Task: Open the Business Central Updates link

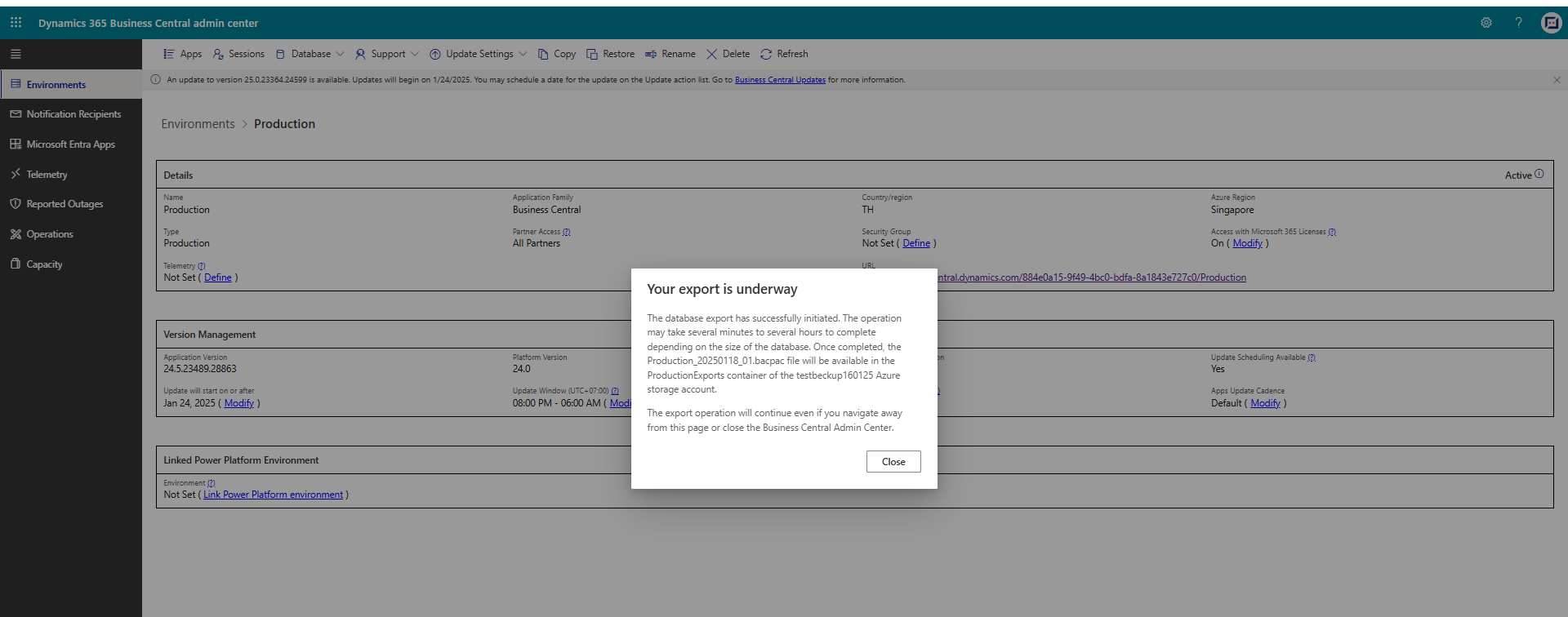Action: point(780,80)
